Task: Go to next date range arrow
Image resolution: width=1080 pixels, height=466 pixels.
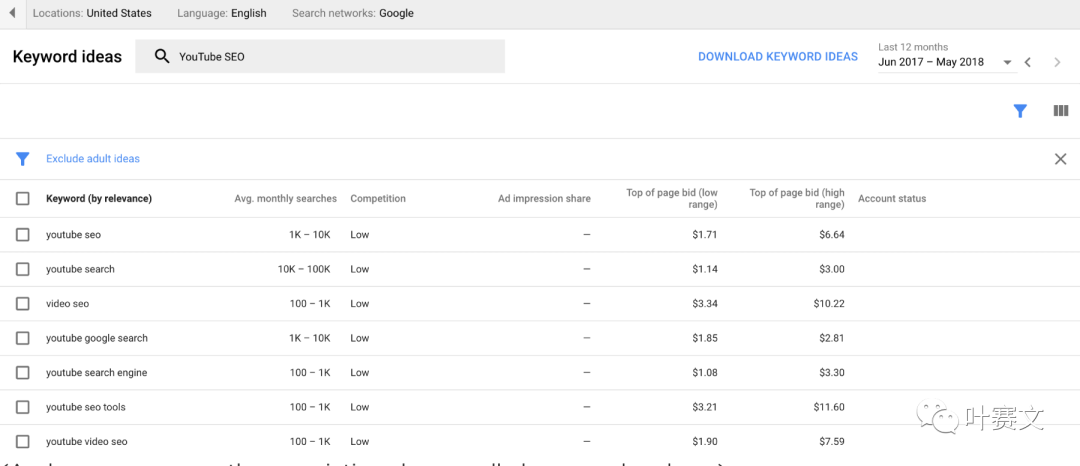Action: tap(1057, 62)
